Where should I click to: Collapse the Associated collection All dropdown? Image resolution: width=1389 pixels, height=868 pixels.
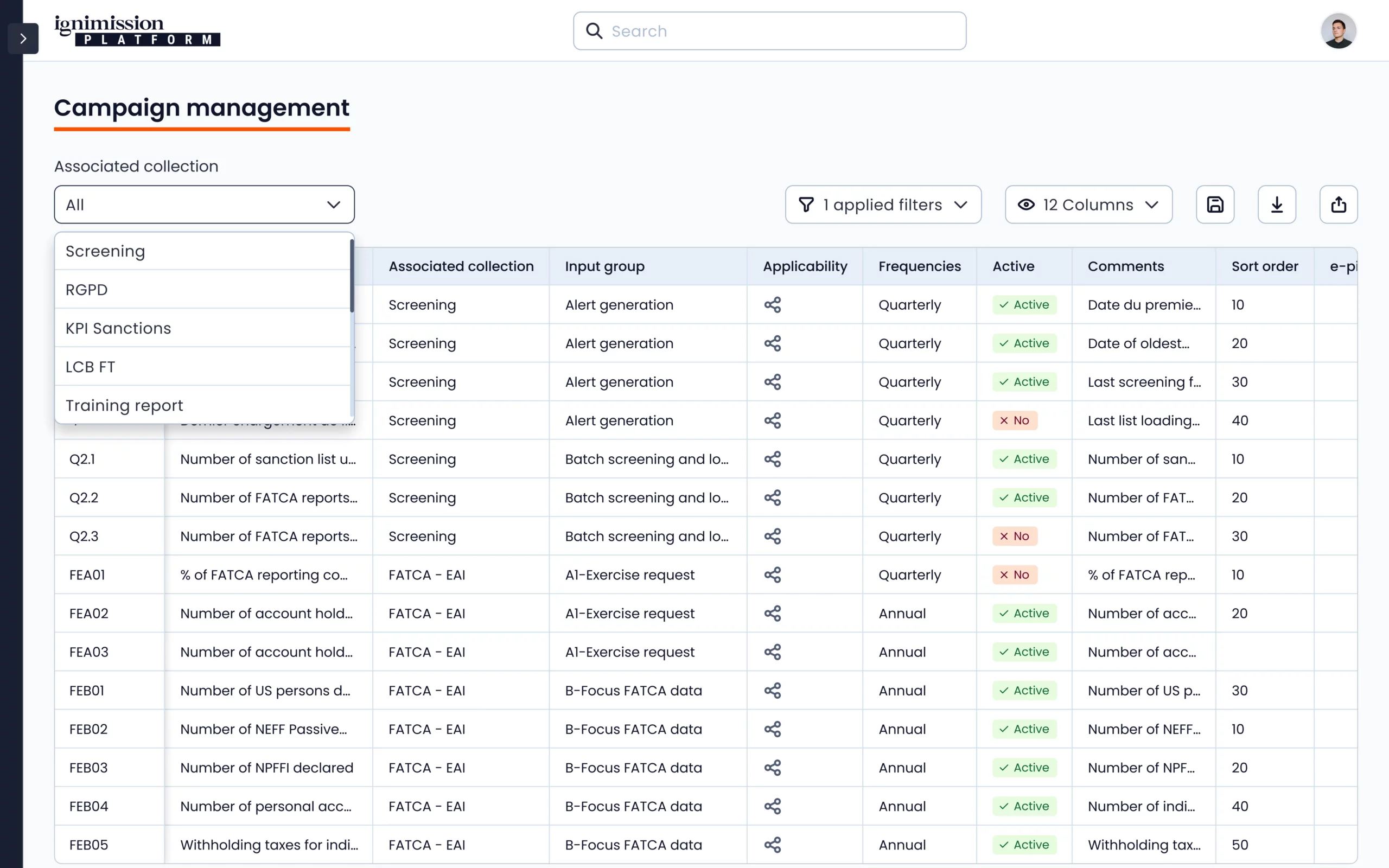pyautogui.click(x=204, y=205)
